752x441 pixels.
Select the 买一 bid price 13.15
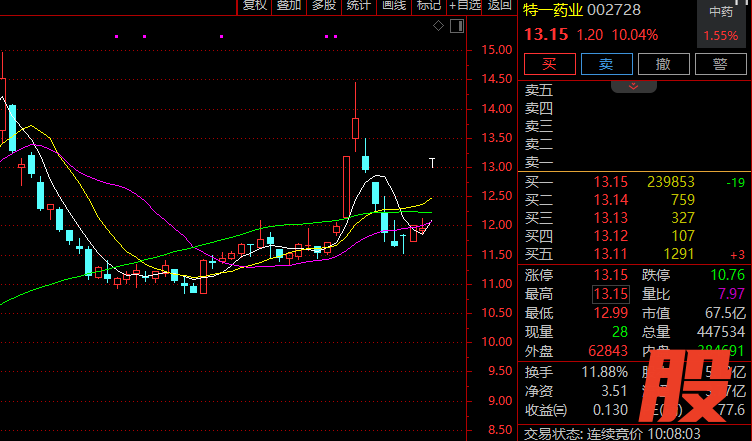click(x=610, y=182)
